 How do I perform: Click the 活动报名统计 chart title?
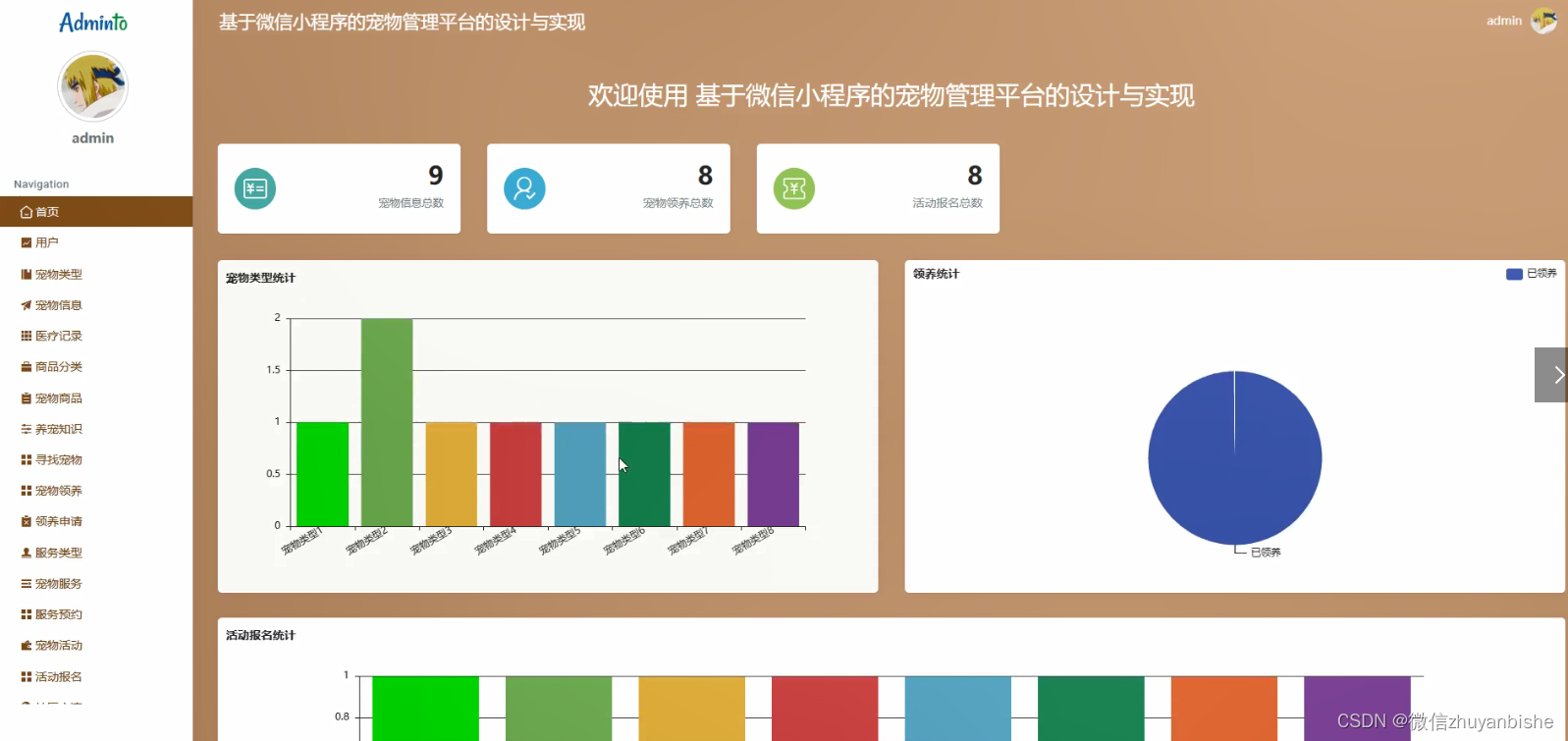pos(260,635)
